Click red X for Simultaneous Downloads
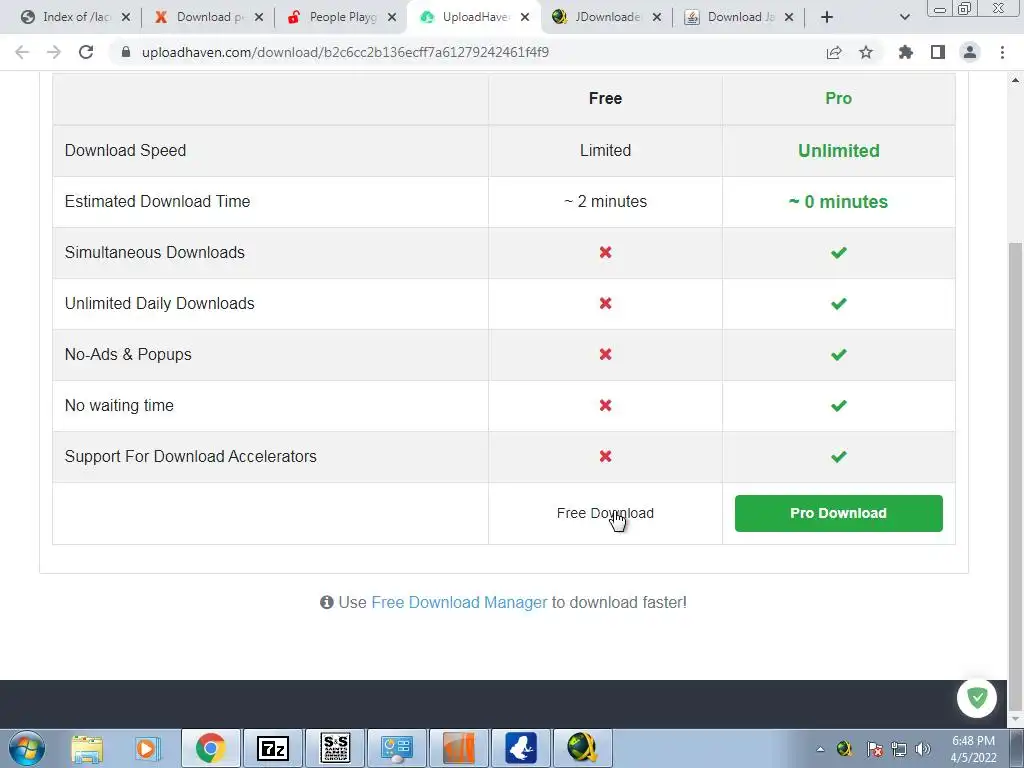This screenshot has width=1024, height=768. click(605, 252)
